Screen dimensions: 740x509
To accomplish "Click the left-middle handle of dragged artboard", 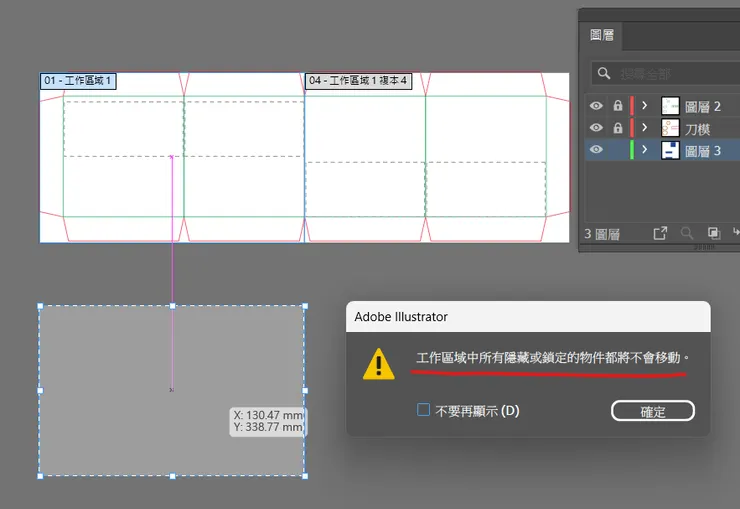I will click(x=40, y=391).
